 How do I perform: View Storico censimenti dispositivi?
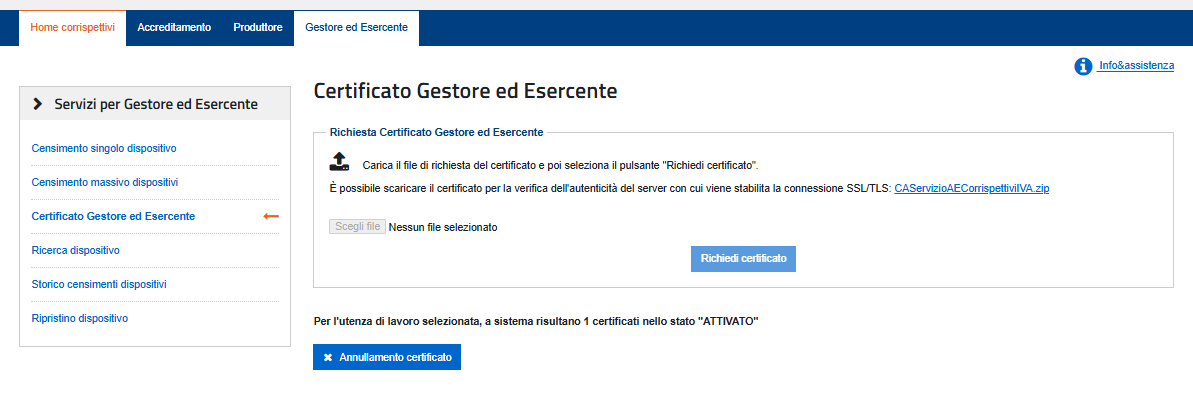pyautogui.click(x=99, y=284)
